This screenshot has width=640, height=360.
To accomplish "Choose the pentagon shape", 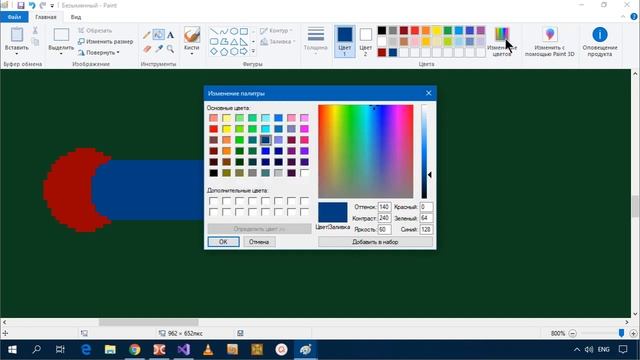I will 224,52.
